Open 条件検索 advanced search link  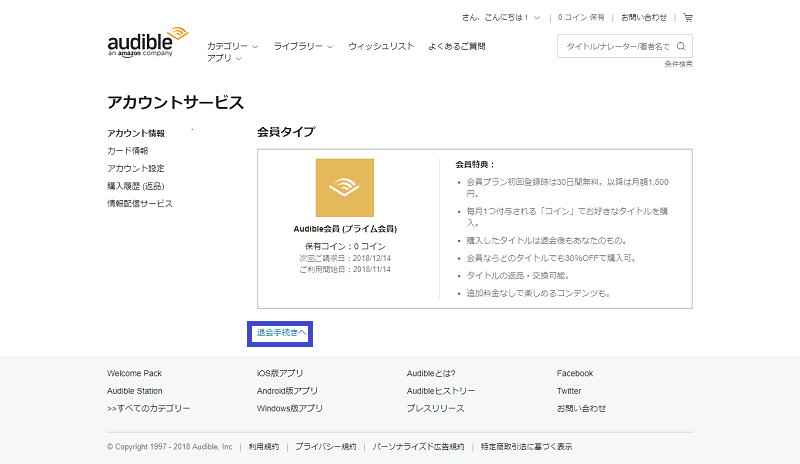(679, 64)
